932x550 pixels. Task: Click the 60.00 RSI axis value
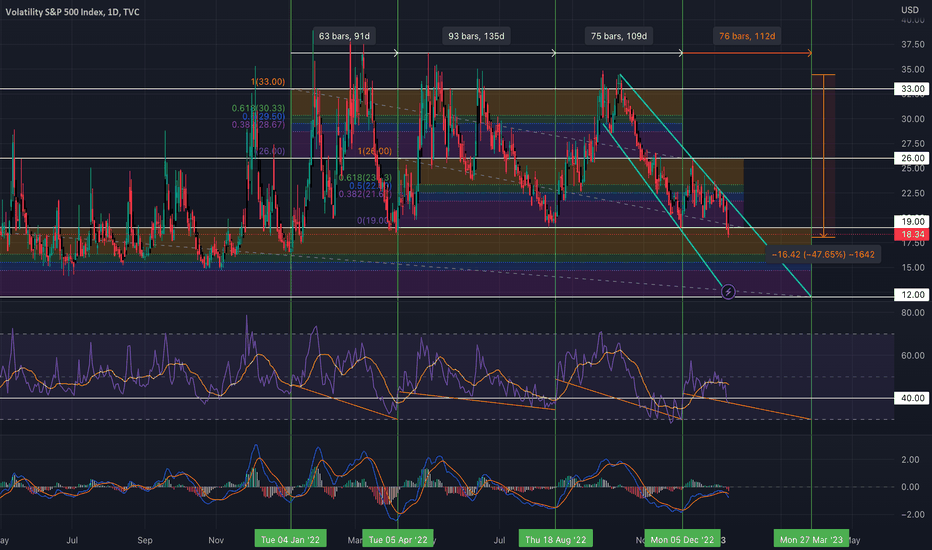tap(912, 356)
